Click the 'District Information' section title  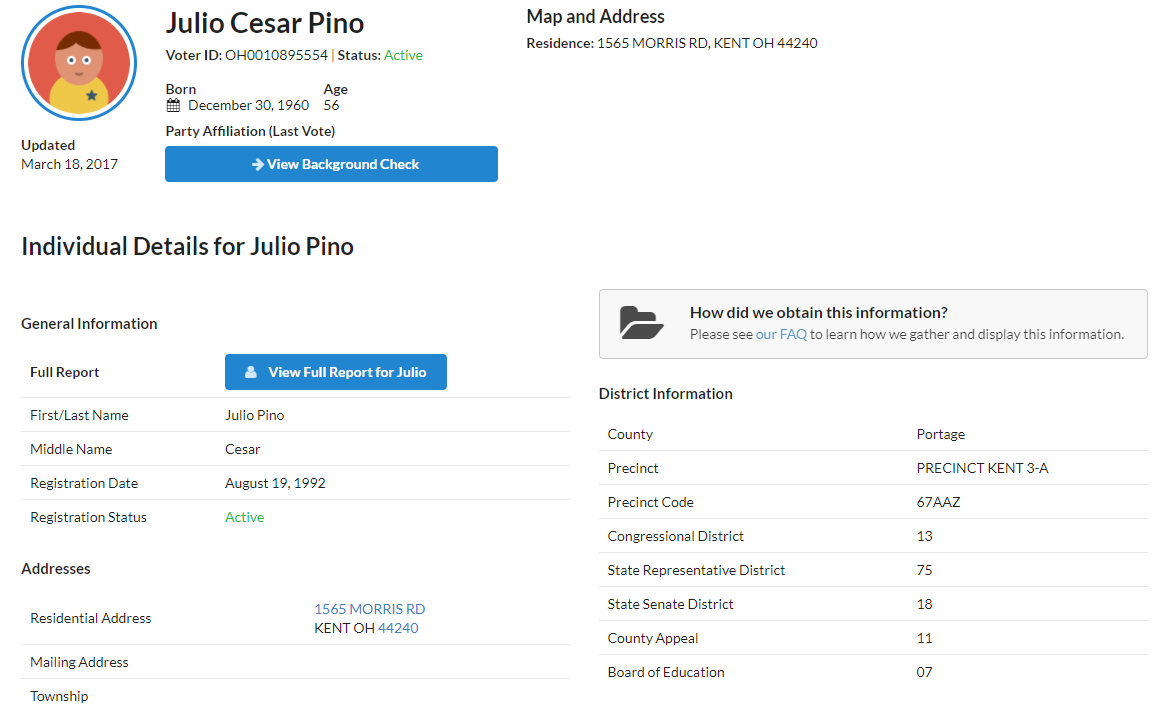coord(665,394)
